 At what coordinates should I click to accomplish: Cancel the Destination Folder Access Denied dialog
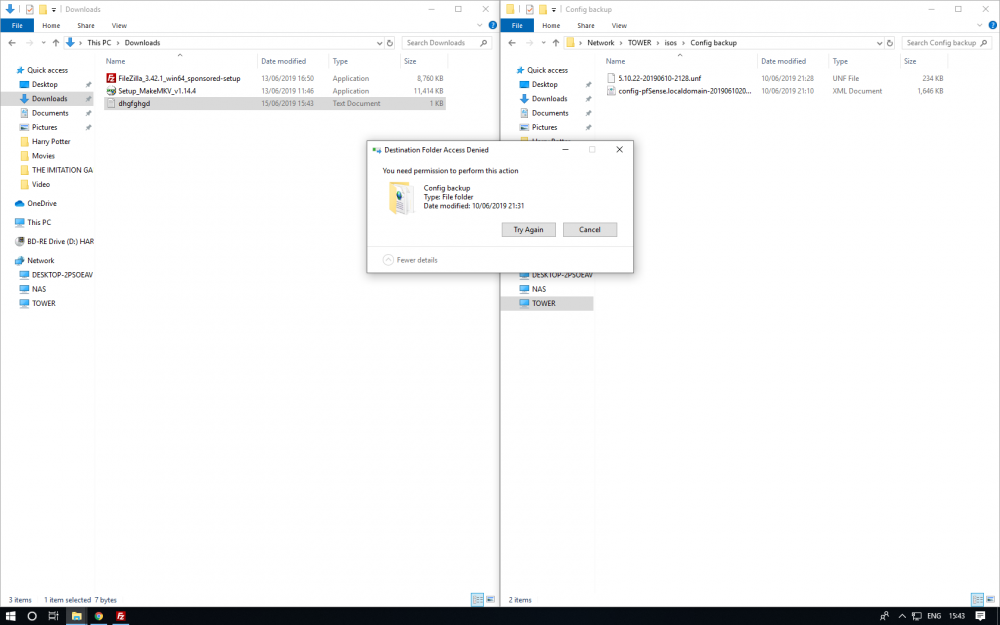pos(589,230)
